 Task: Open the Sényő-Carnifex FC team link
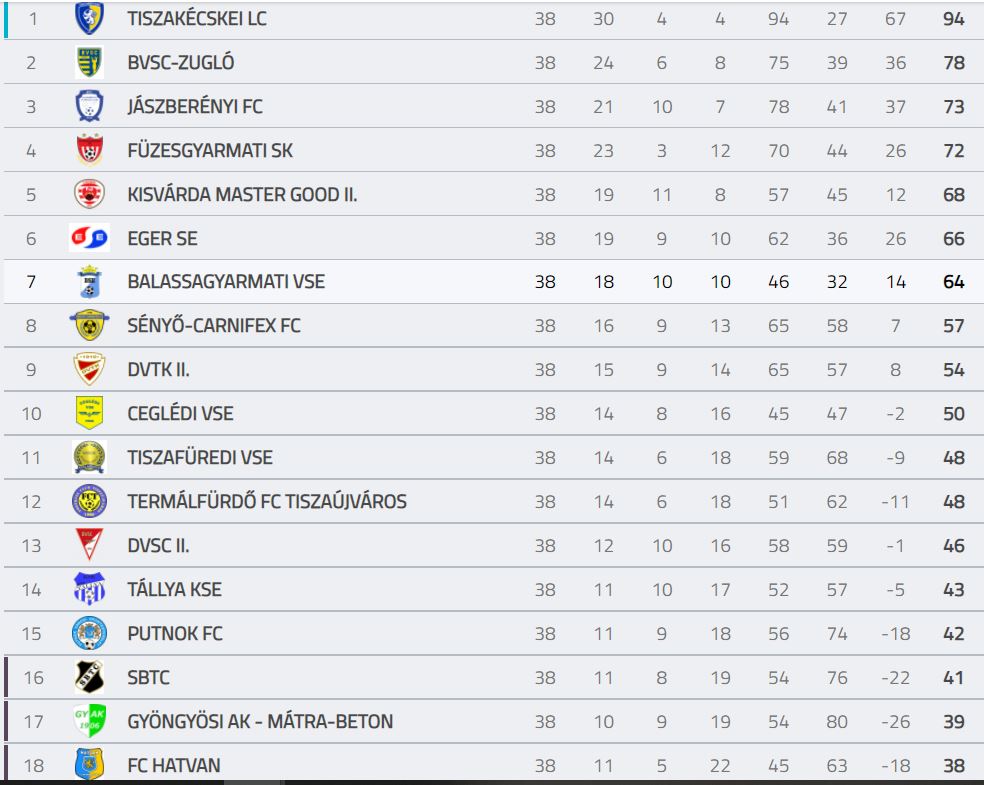(x=214, y=326)
